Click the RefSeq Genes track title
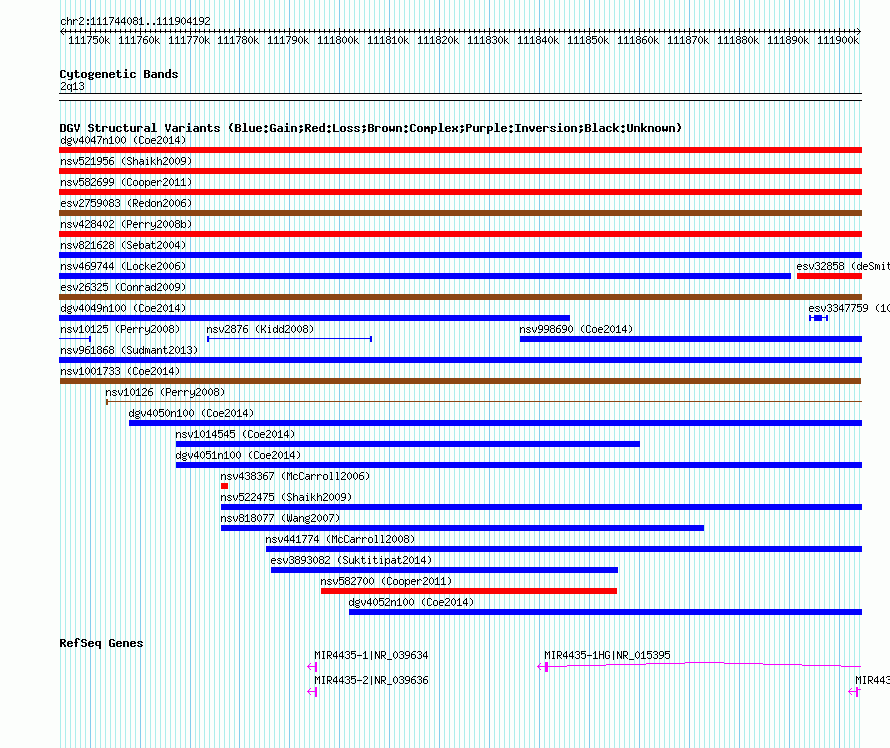Screen dimensions: 890x748 tap(101, 643)
